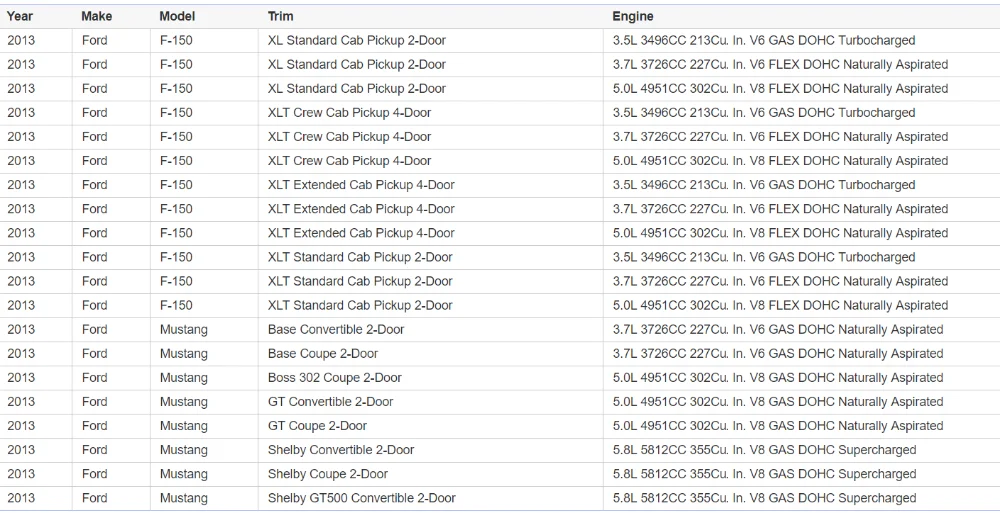
Task: Click the Engine column header
Action: [633, 16]
